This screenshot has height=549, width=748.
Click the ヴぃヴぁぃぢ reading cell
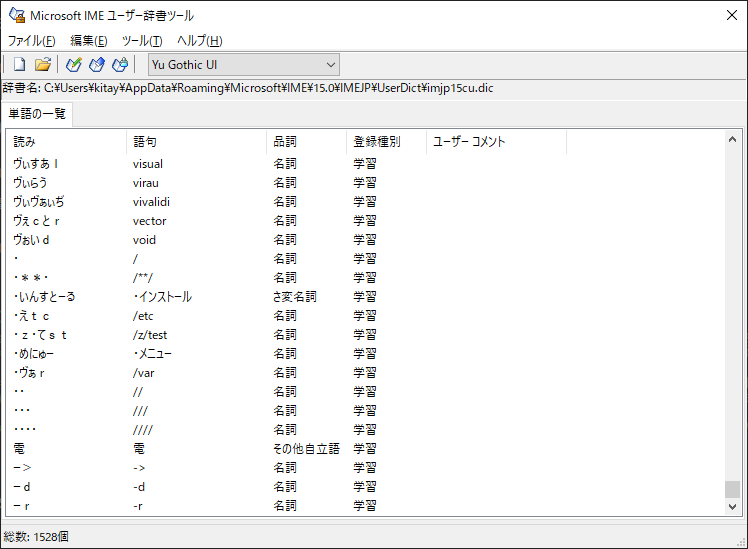[x=39, y=202]
